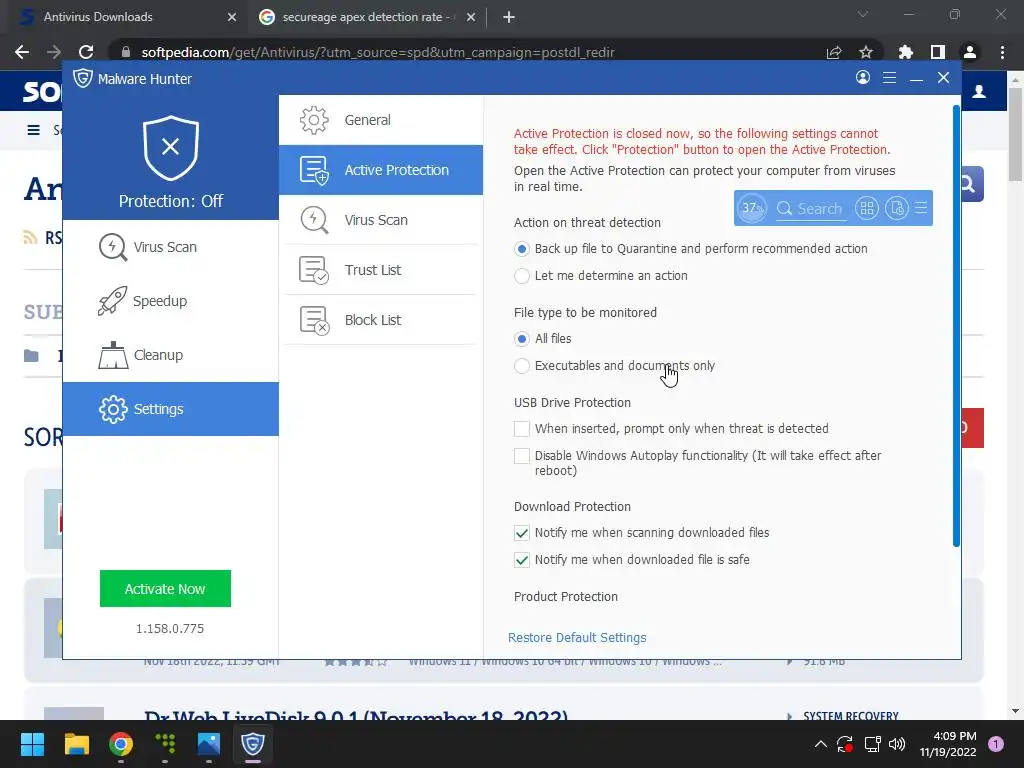Click the Protection Off shield icon
This screenshot has height=768, width=1024.
[170, 148]
